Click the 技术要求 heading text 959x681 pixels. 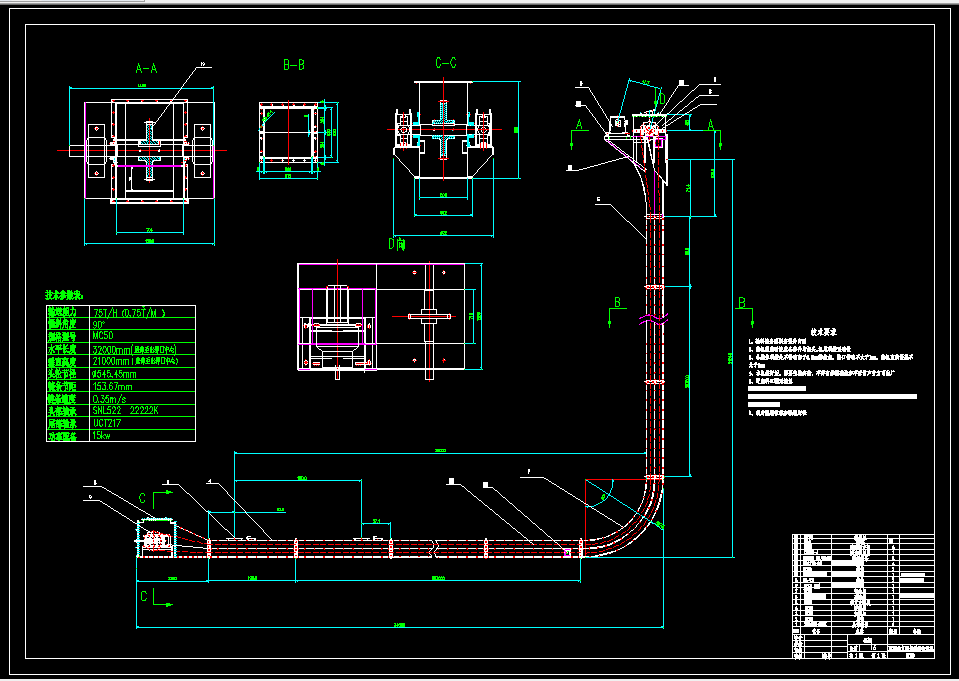(823, 332)
